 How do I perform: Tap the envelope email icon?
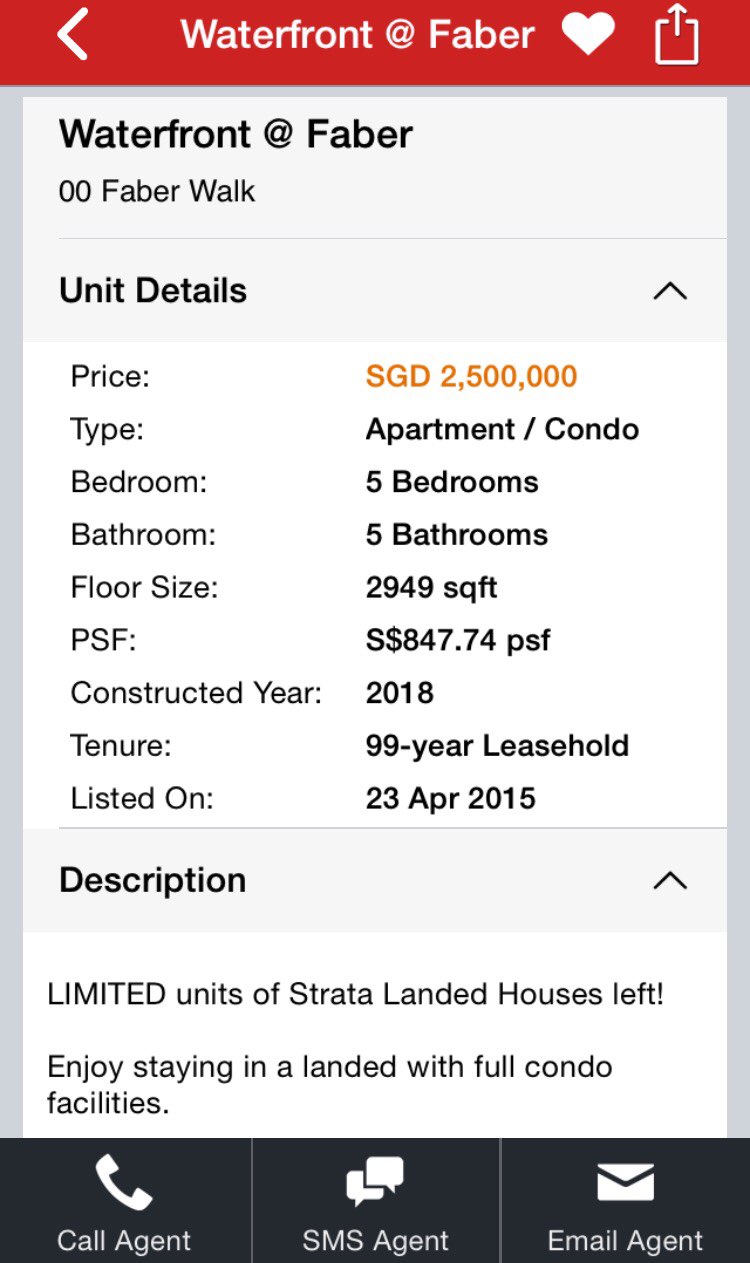coord(625,1183)
